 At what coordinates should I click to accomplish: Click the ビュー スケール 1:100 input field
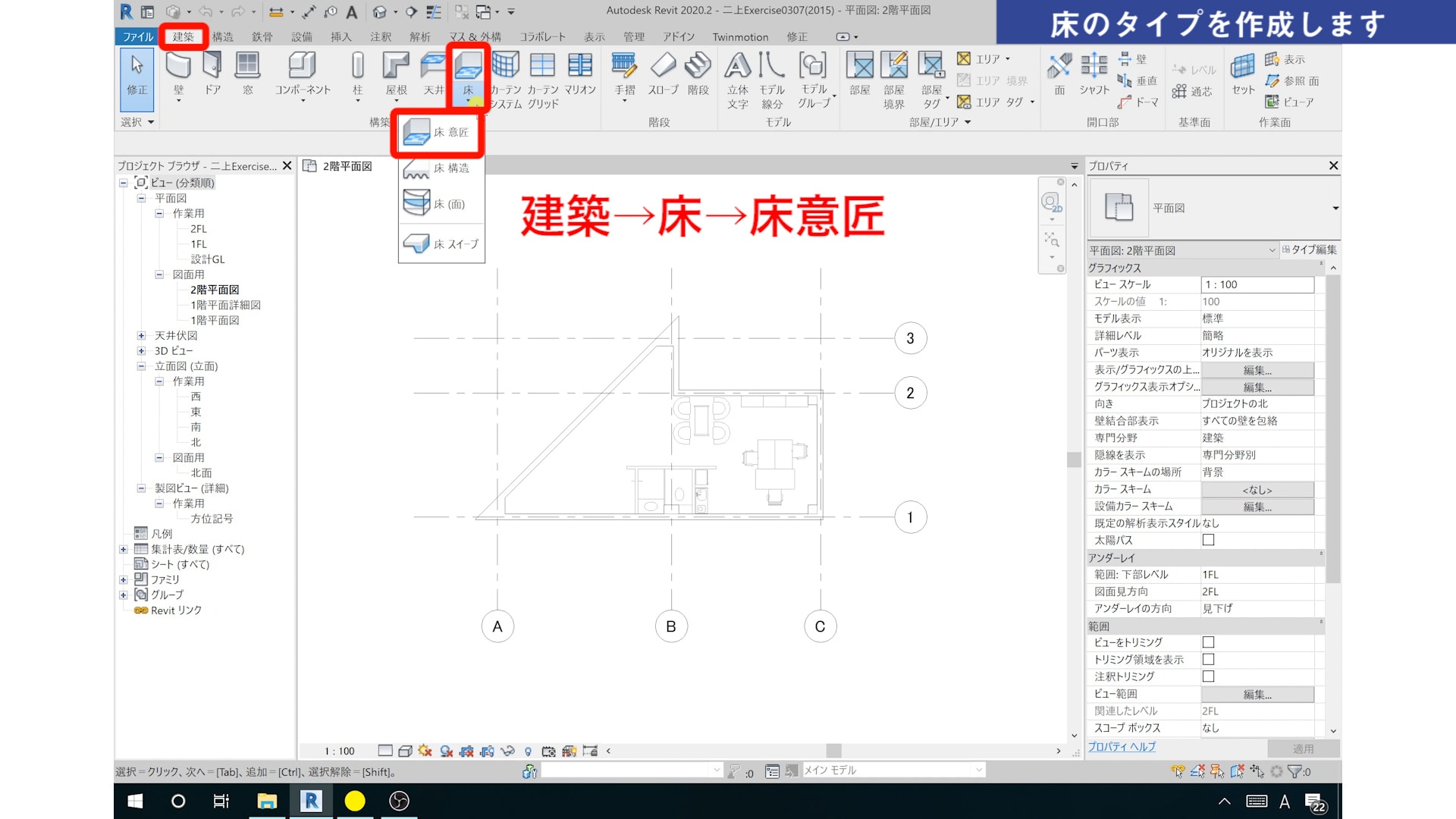(1257, 284)
